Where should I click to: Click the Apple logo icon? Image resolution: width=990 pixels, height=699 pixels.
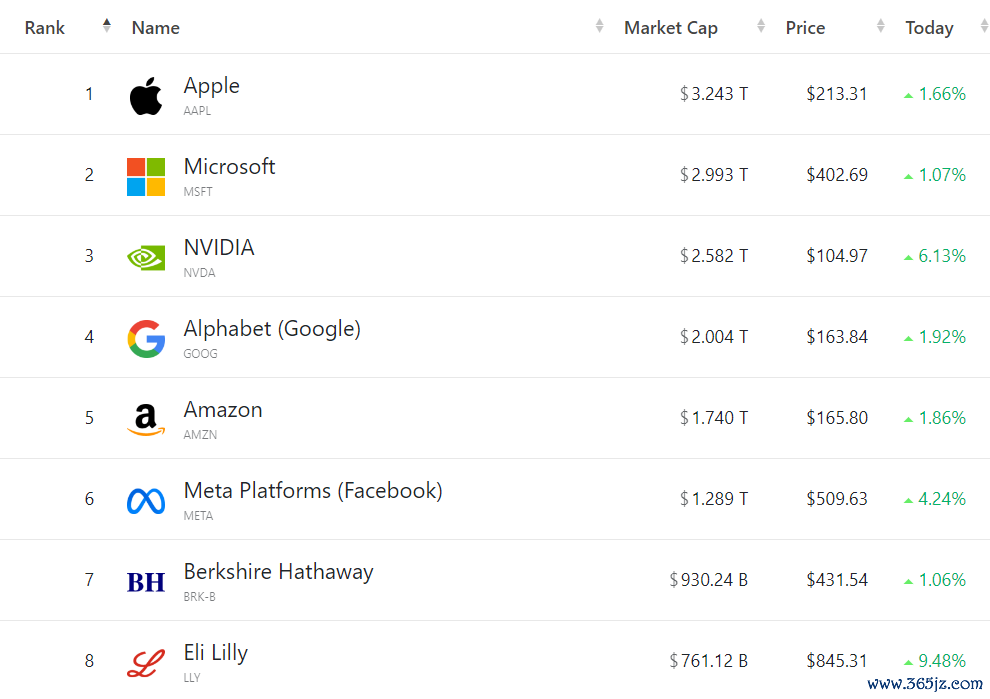(x=146, y=96)
